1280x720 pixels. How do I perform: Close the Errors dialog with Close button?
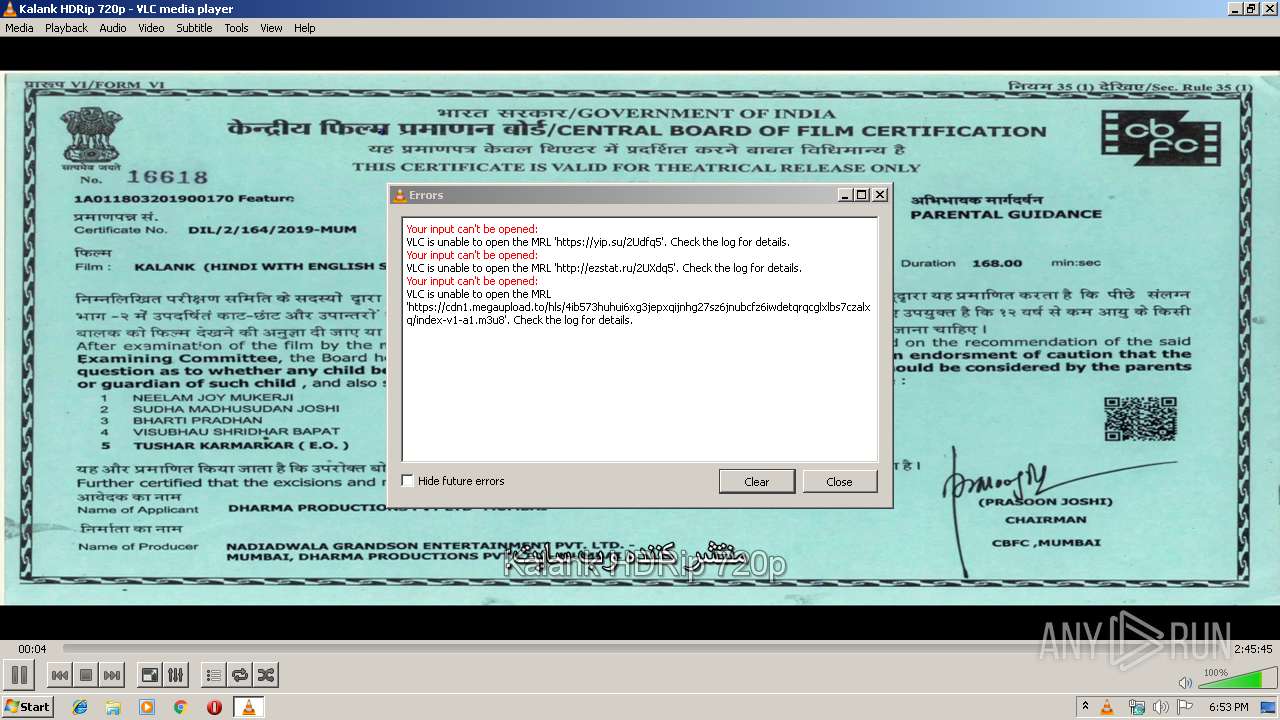point(840,481)
